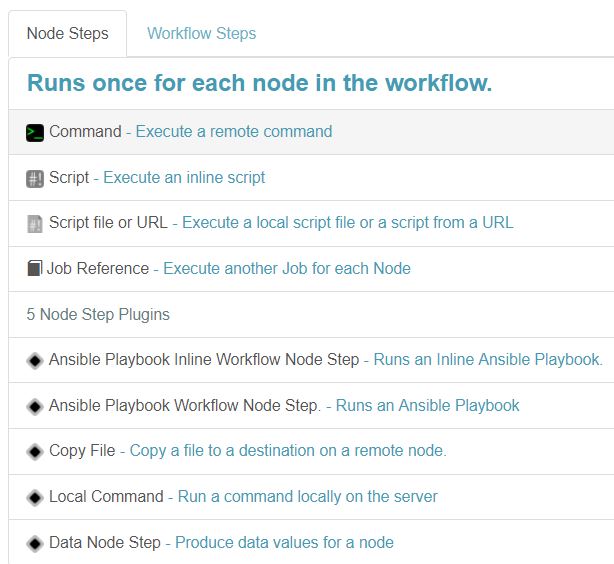
Task: Click the '5 Node Step Plugins' header row
Action: click(x=98, y=315)
